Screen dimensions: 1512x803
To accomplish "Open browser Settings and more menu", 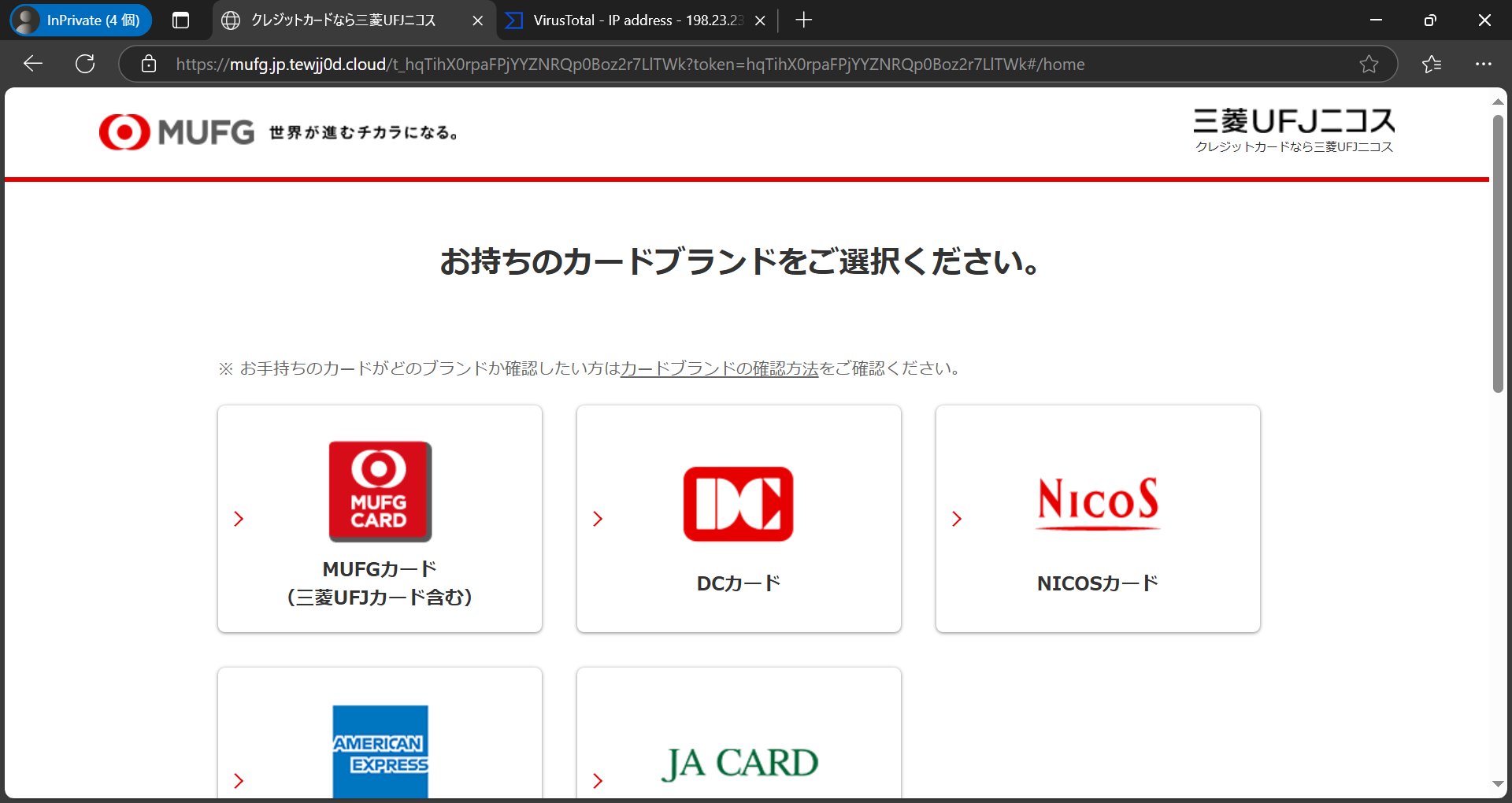I will [1484, 64].
